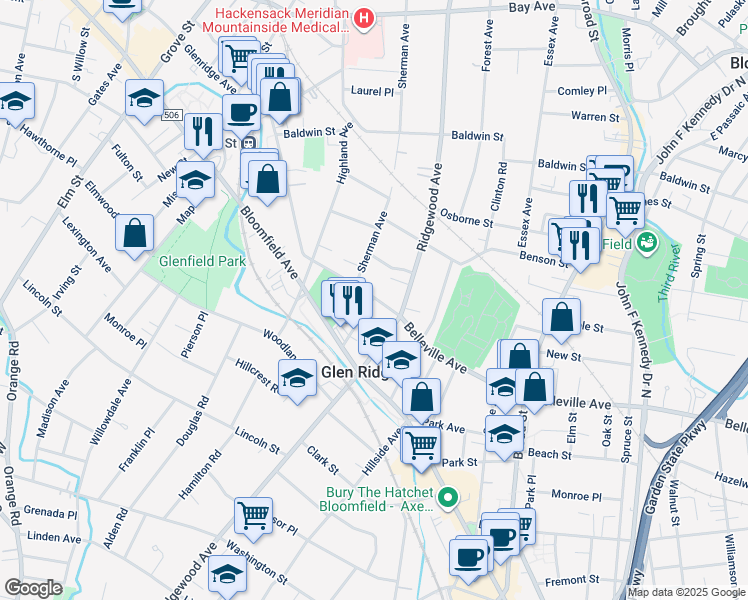
Task: Click the Hackensack Meridian hospital marker
Action: pos(364,17)
